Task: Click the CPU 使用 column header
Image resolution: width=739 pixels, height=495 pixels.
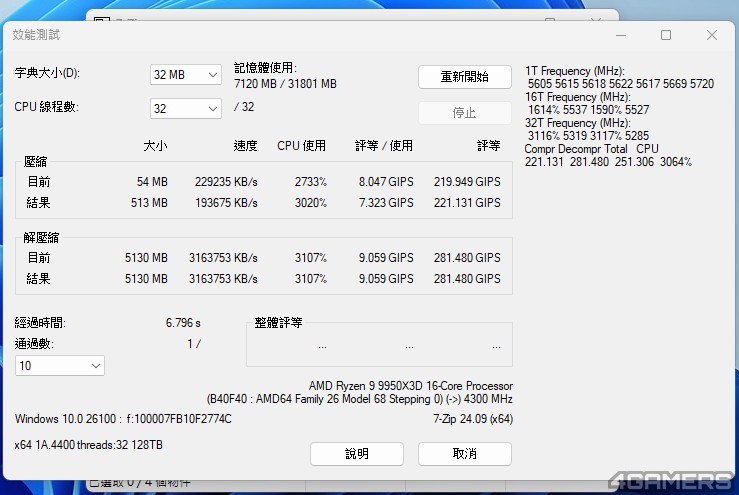Action: (302, 146)
